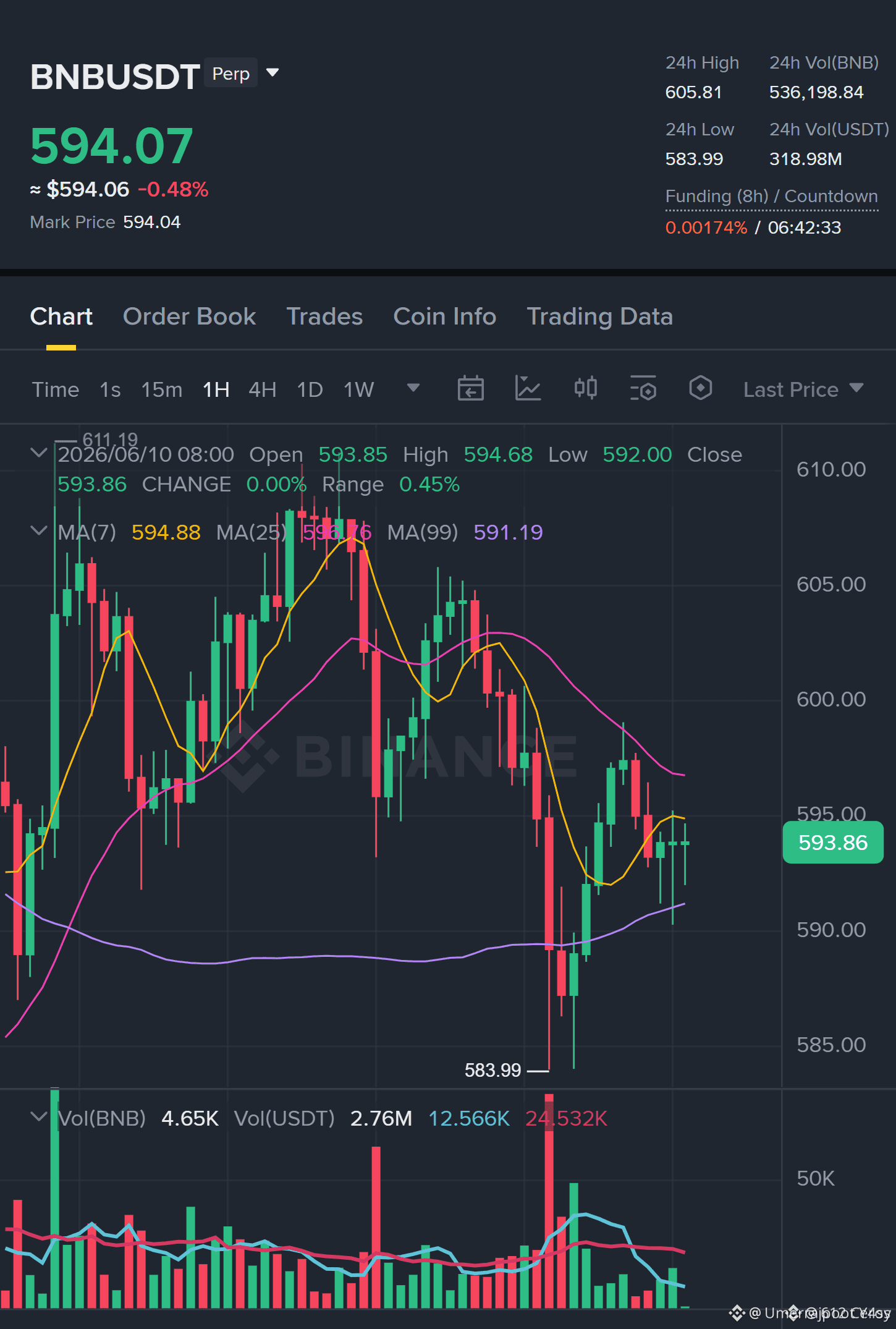The width and height of the screenshot is (896, 1329).
Task: Tap the Range 0.45% value
Action: (429, 485)
